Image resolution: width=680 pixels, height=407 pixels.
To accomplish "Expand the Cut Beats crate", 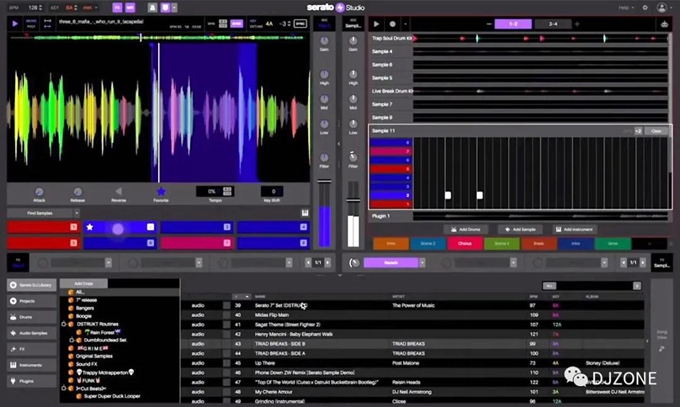I will coord(64,388).
